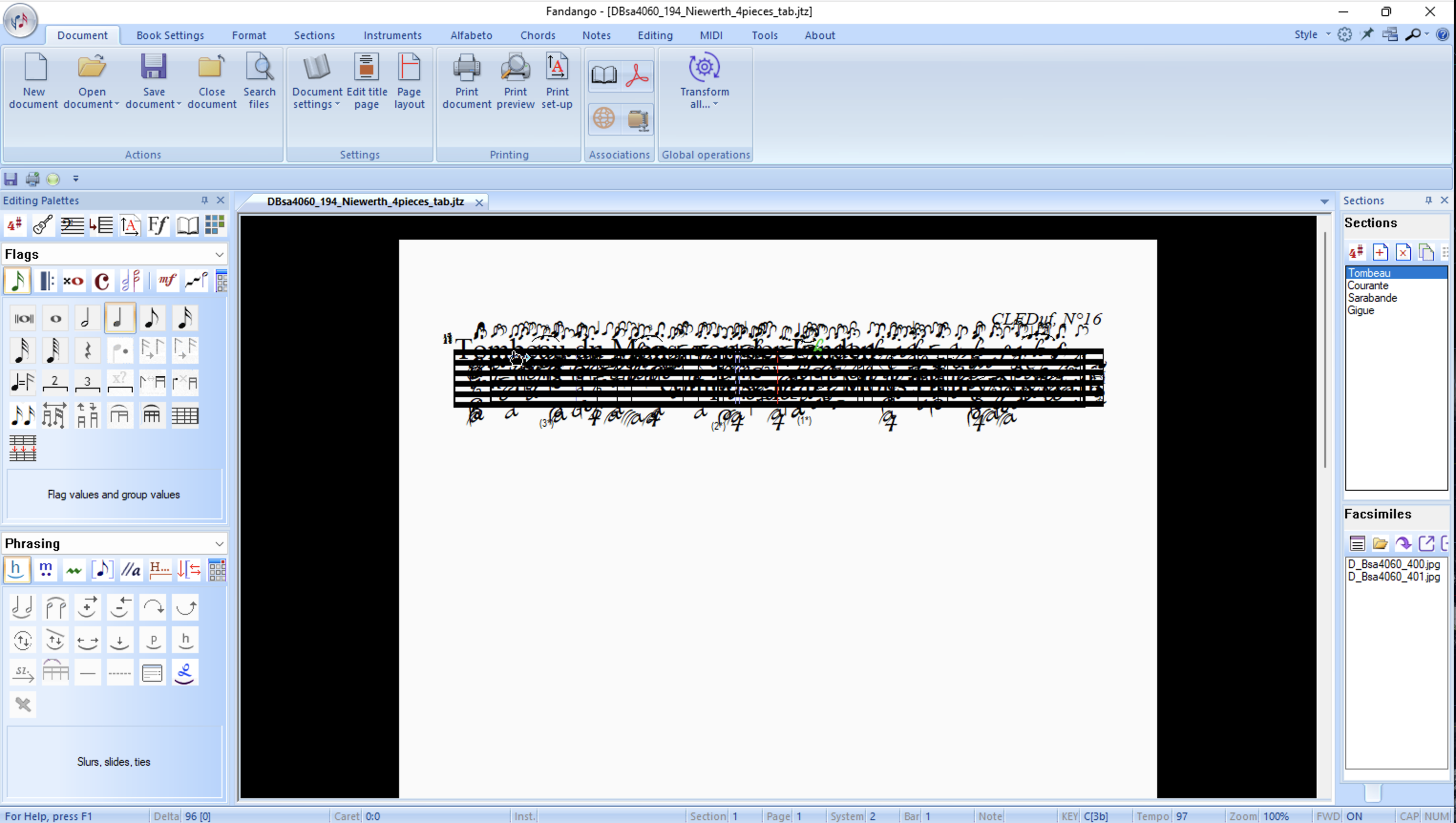
Task: Toggle the slur 'h' phrasing category
Action: pos(16,570)
